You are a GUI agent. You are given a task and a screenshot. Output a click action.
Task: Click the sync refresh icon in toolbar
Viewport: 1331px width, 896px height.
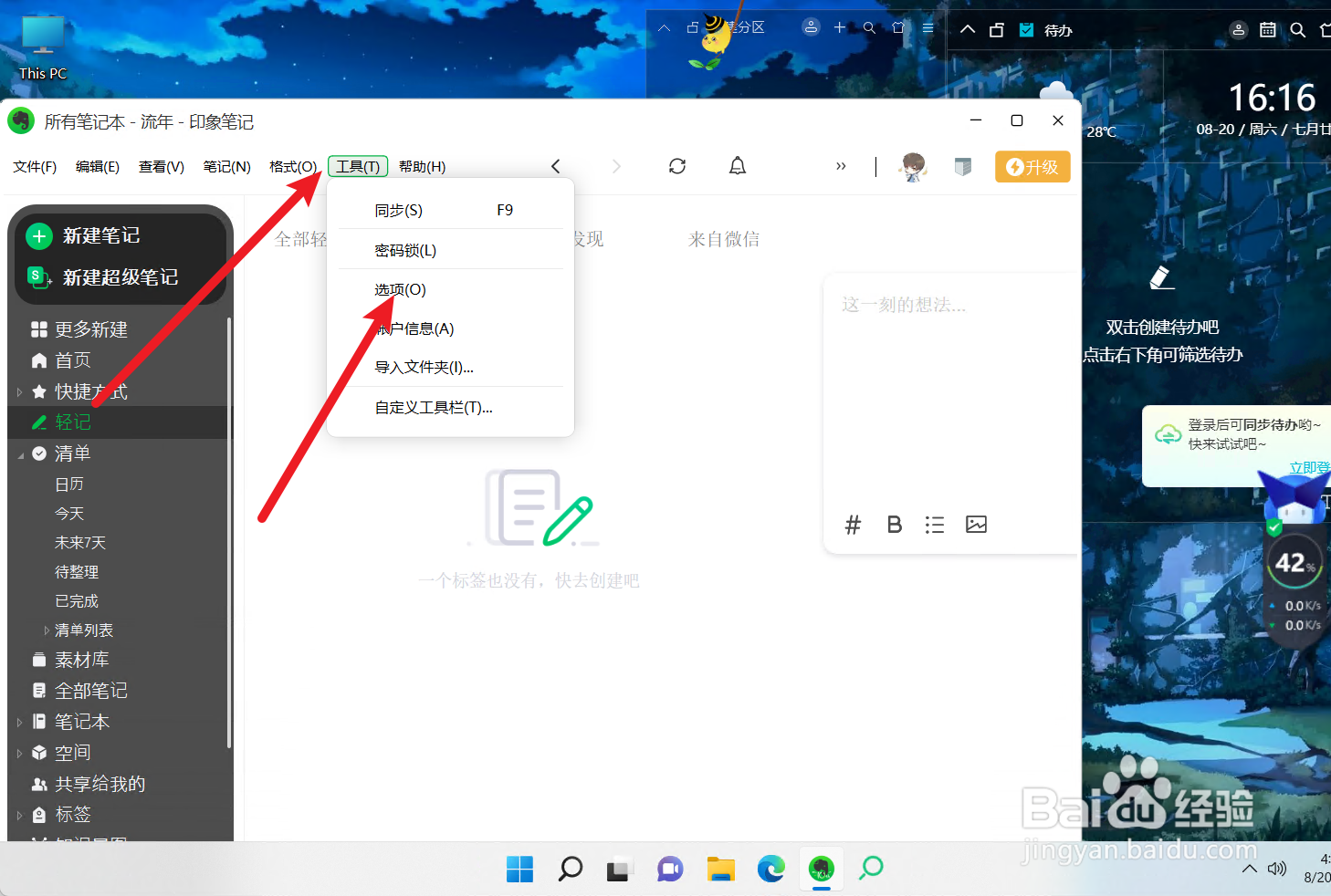(x=677, y=166)
